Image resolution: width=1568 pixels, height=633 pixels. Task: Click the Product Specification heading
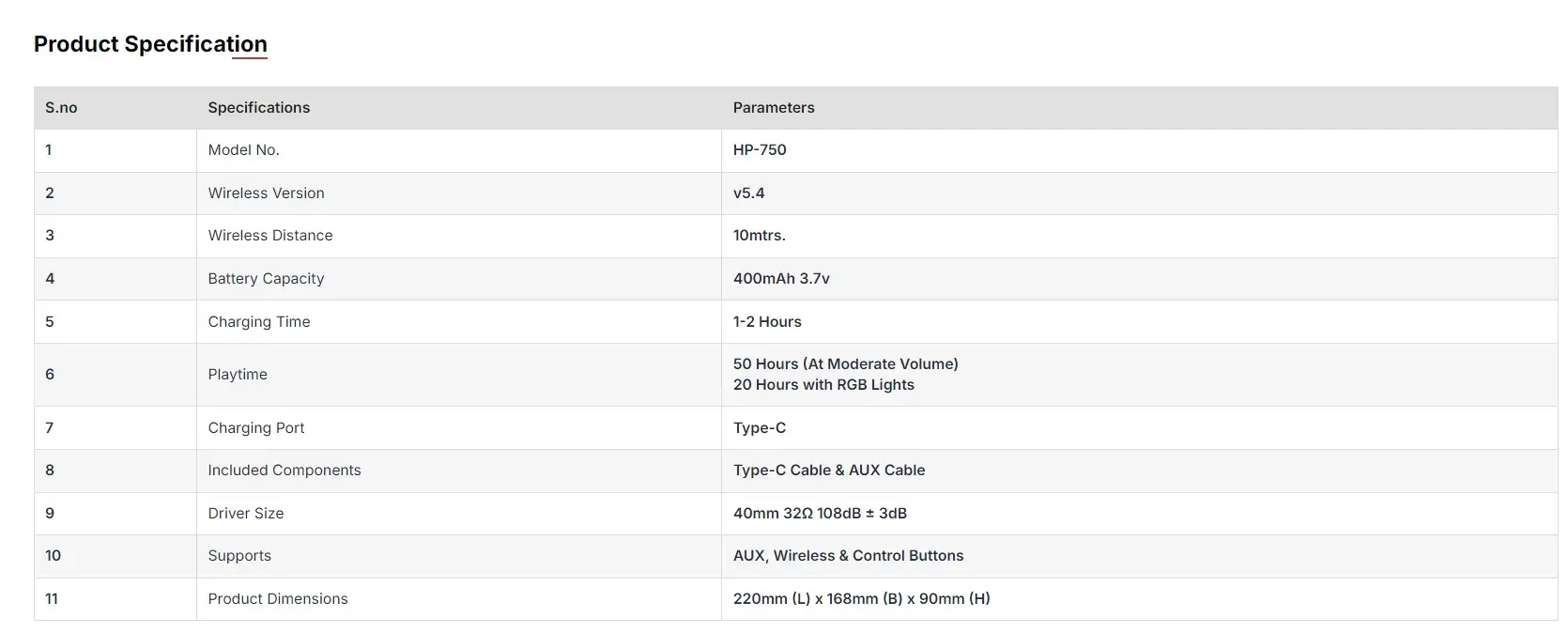[x=150, y=44]
